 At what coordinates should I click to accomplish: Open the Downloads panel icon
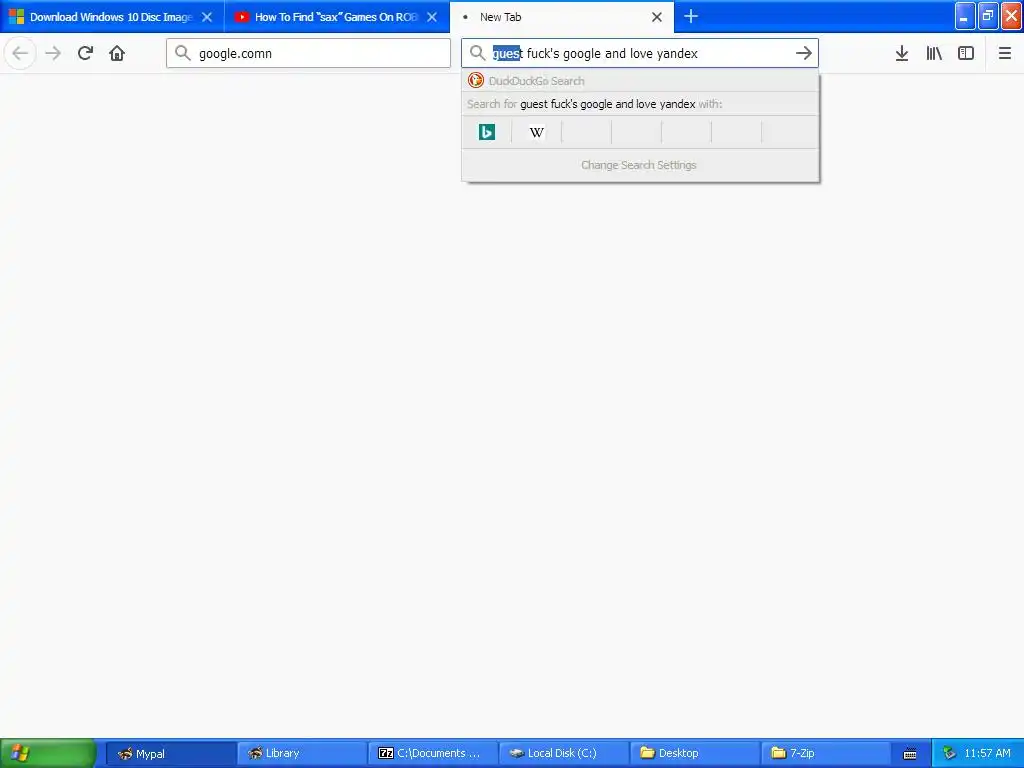pos(902,53)
